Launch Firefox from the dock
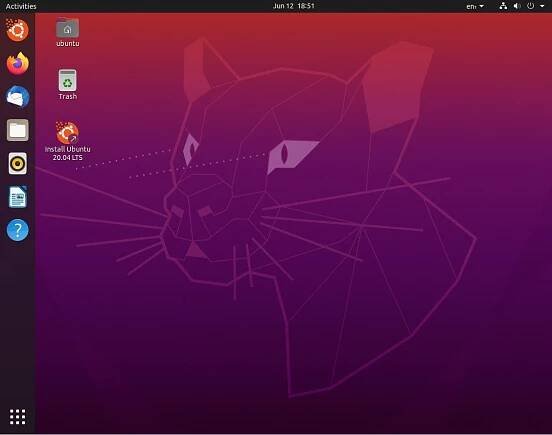 (x=17, y=64)
